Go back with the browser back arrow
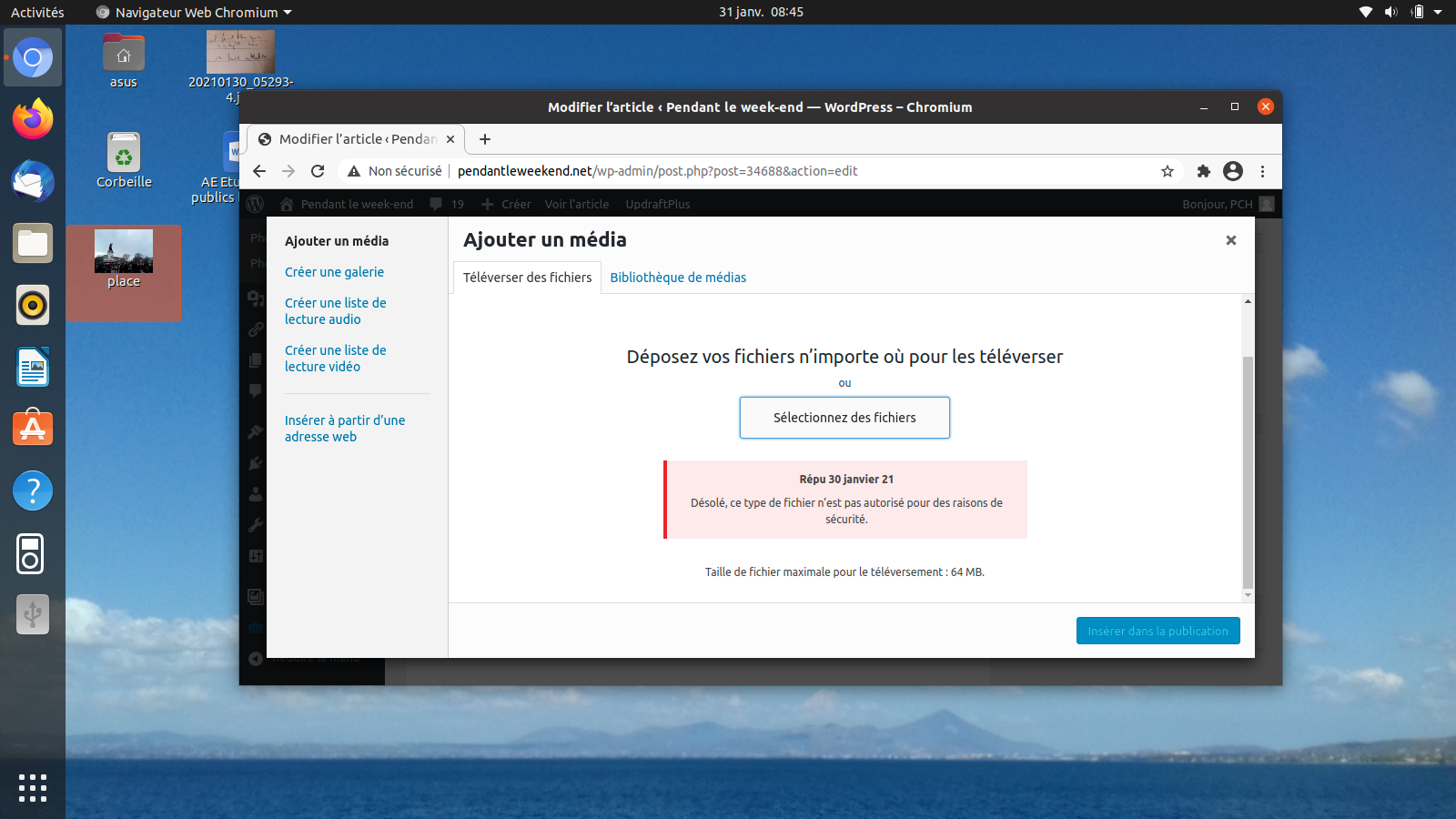Image resolution: width=1456 pixels, height=819 pixels. [x=259, y=171]
